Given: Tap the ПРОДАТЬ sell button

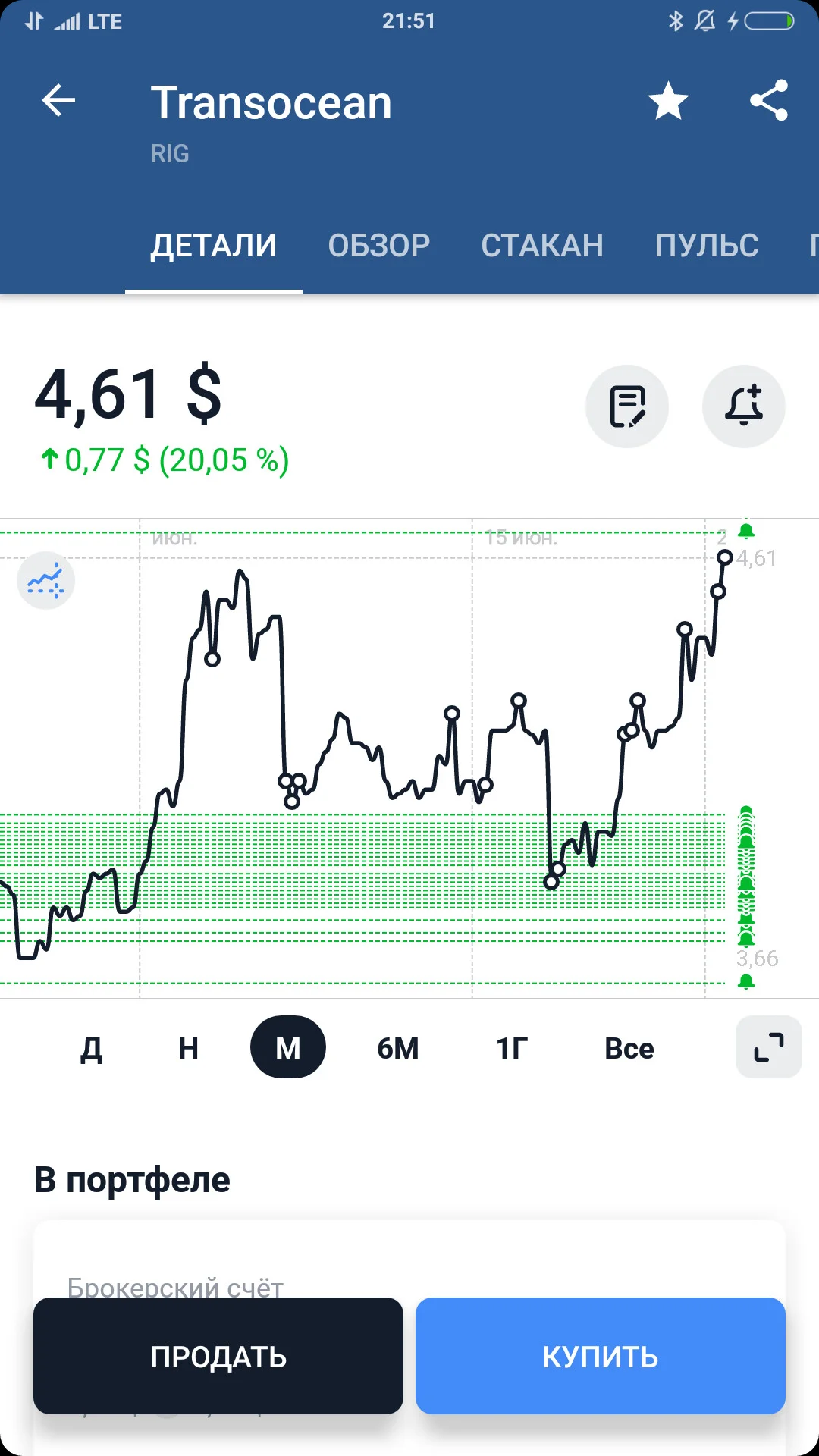Looking at the screenshot, I should [x=218, y=1356].
